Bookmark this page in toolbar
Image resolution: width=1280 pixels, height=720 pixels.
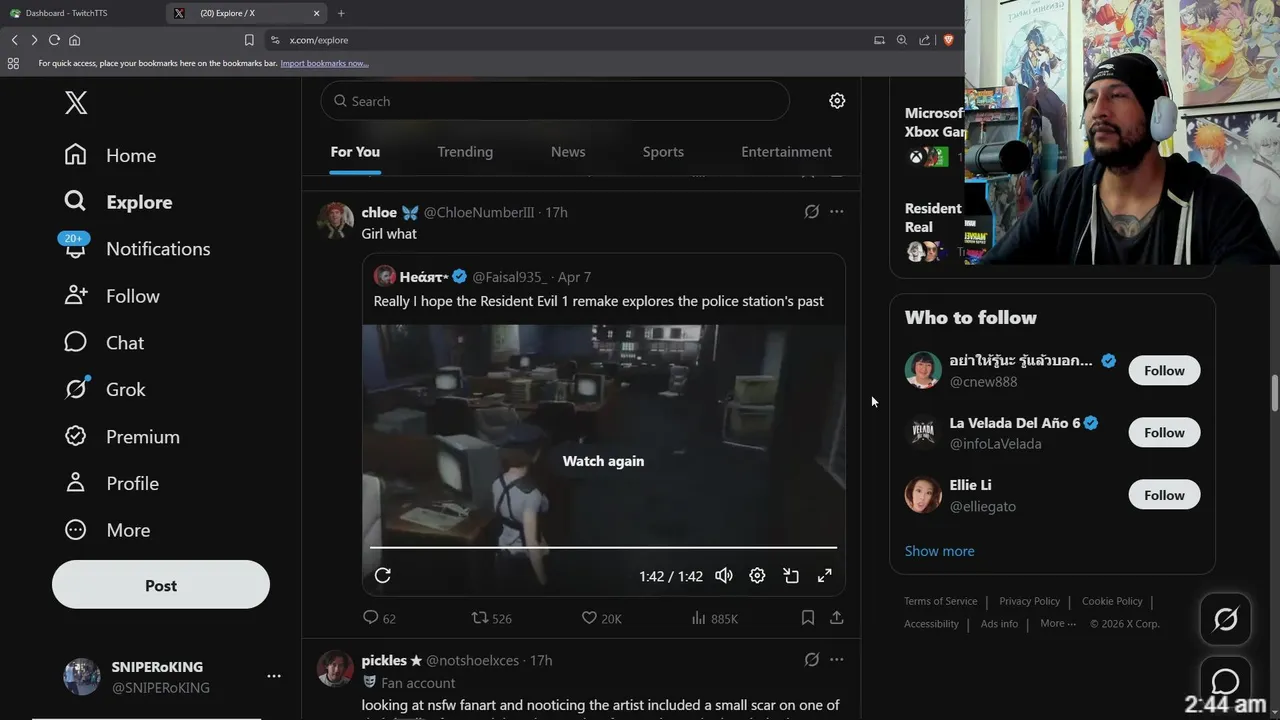pyautogui.click(x=249, y=40)
